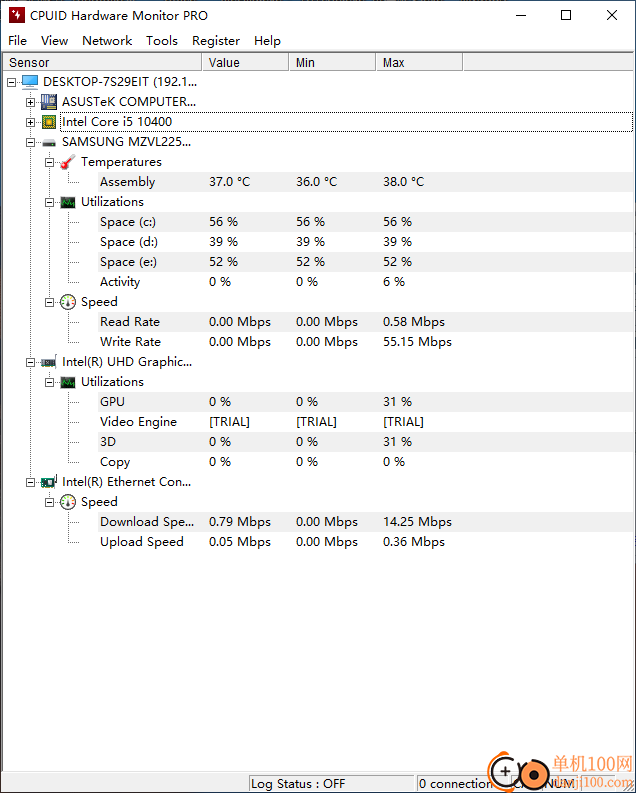This screenshot has height=793, width=636.
Task: Click the Max column header
Action: (420, 63)
